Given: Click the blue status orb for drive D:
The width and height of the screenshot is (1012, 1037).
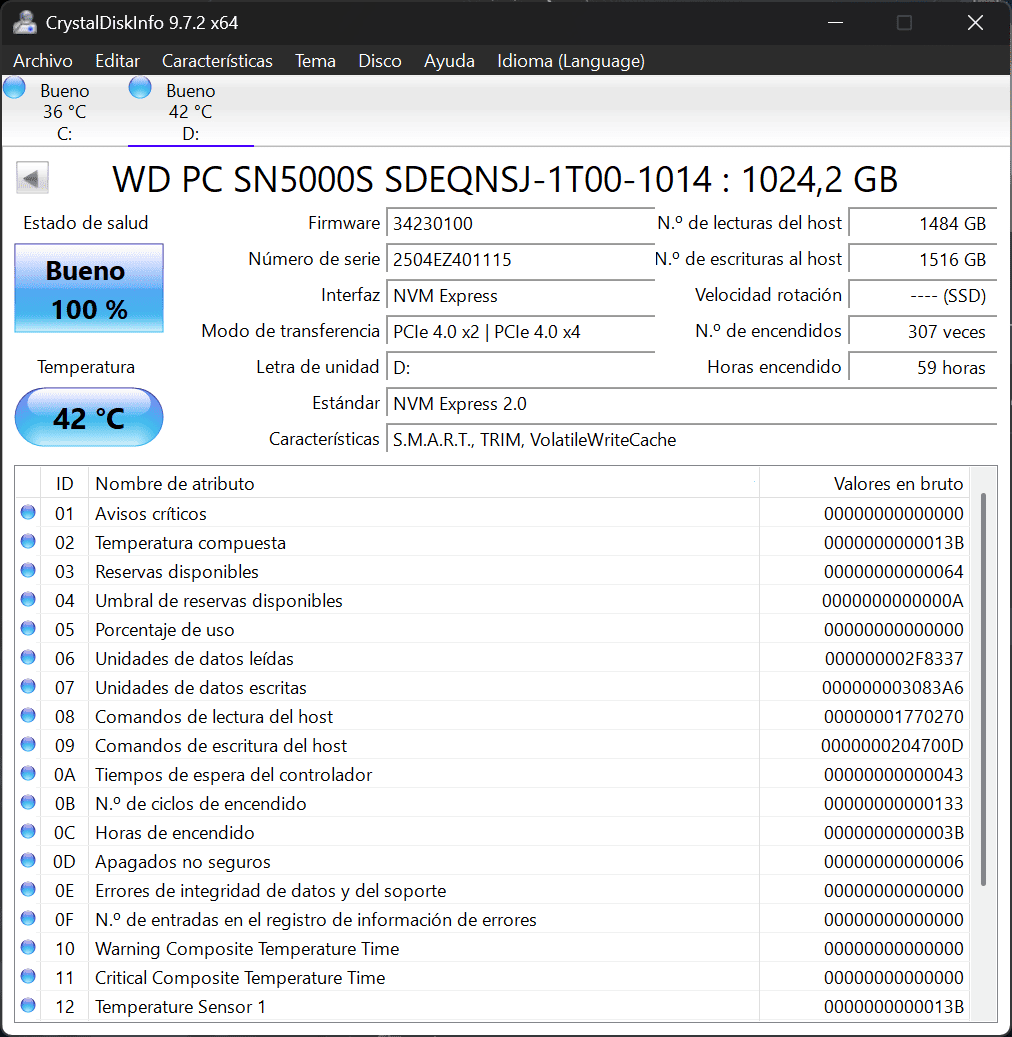Looking at the screenshot, I should pos(141,88).
